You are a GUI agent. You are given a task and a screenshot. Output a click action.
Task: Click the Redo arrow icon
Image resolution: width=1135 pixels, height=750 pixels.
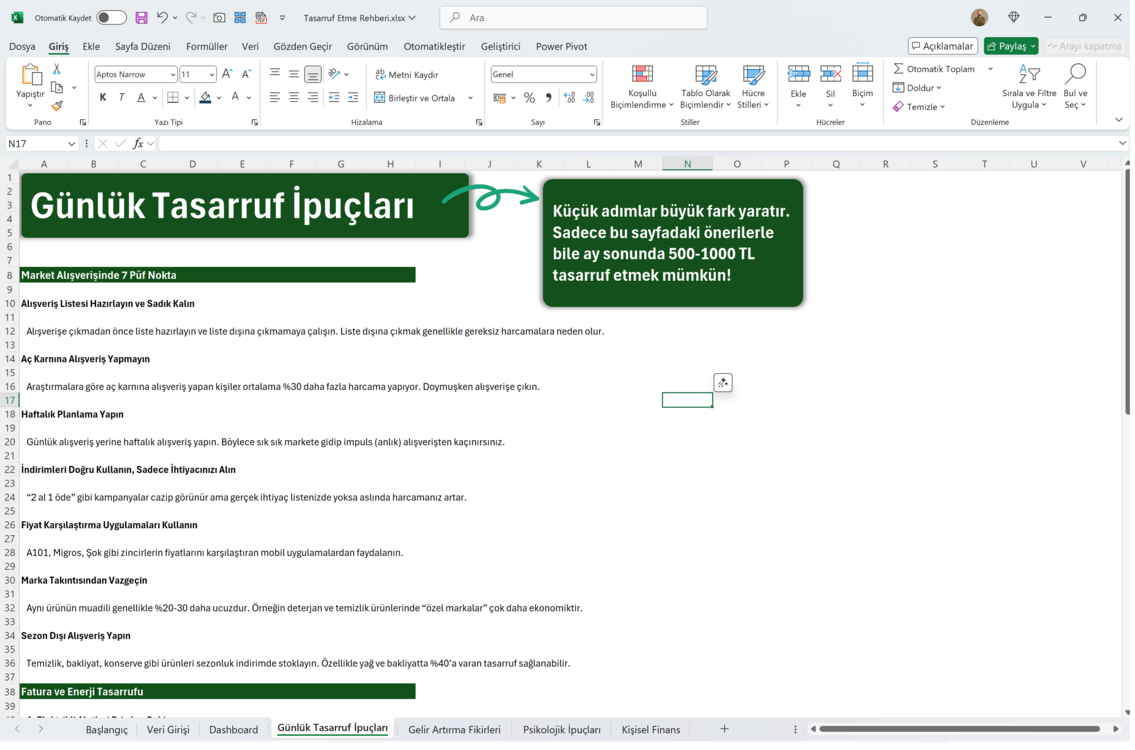point(191,17)
